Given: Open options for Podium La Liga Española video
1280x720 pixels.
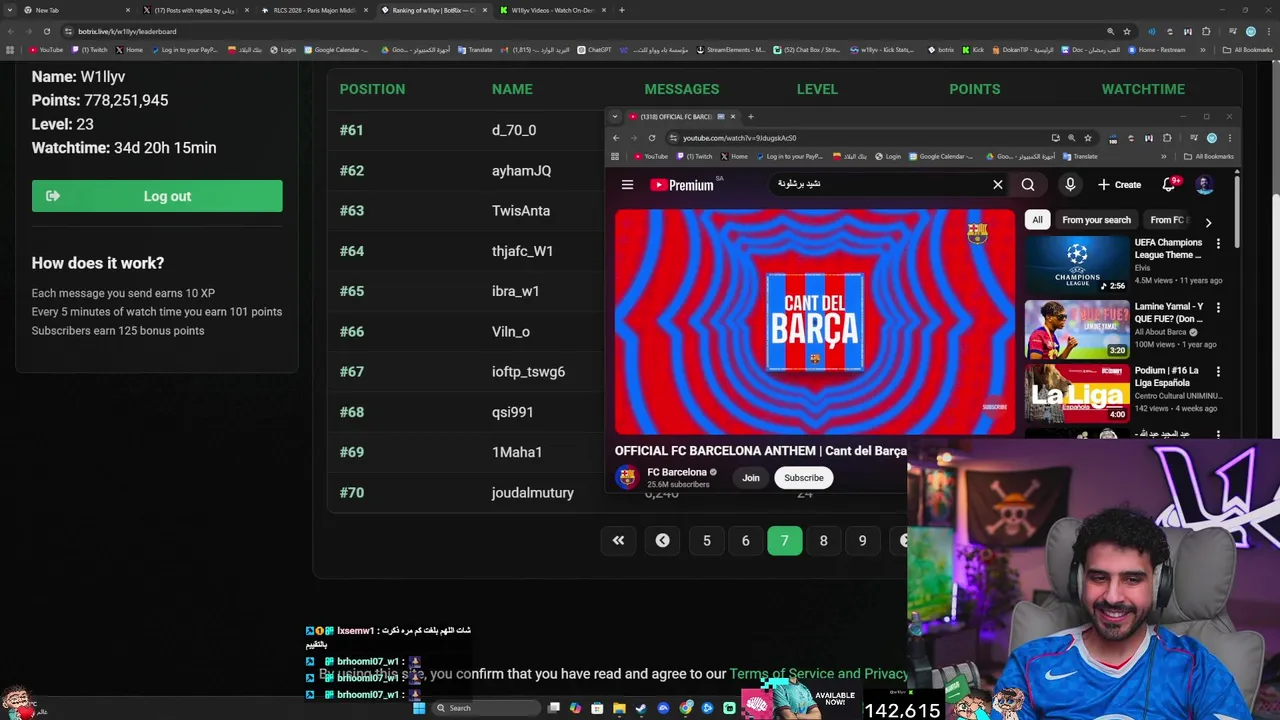Looking at the screenshot, I should click(x=1218, y=371).
